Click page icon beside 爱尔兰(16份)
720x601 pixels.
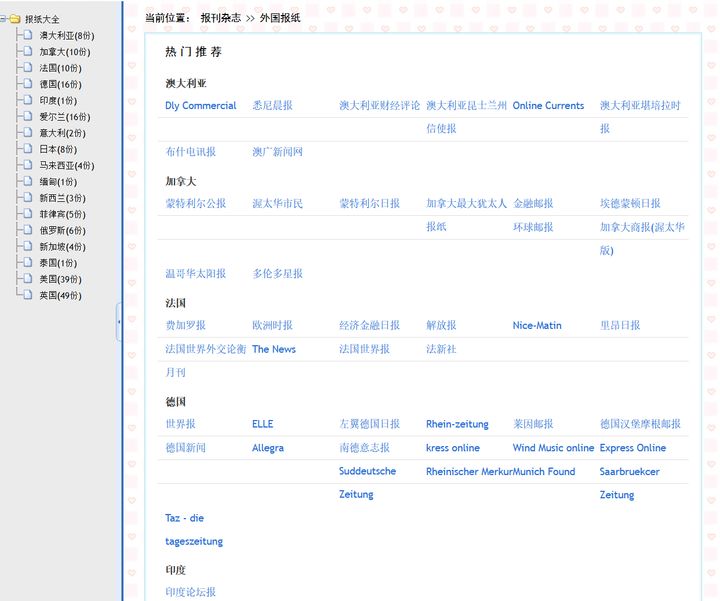click(x=28, y=116)
